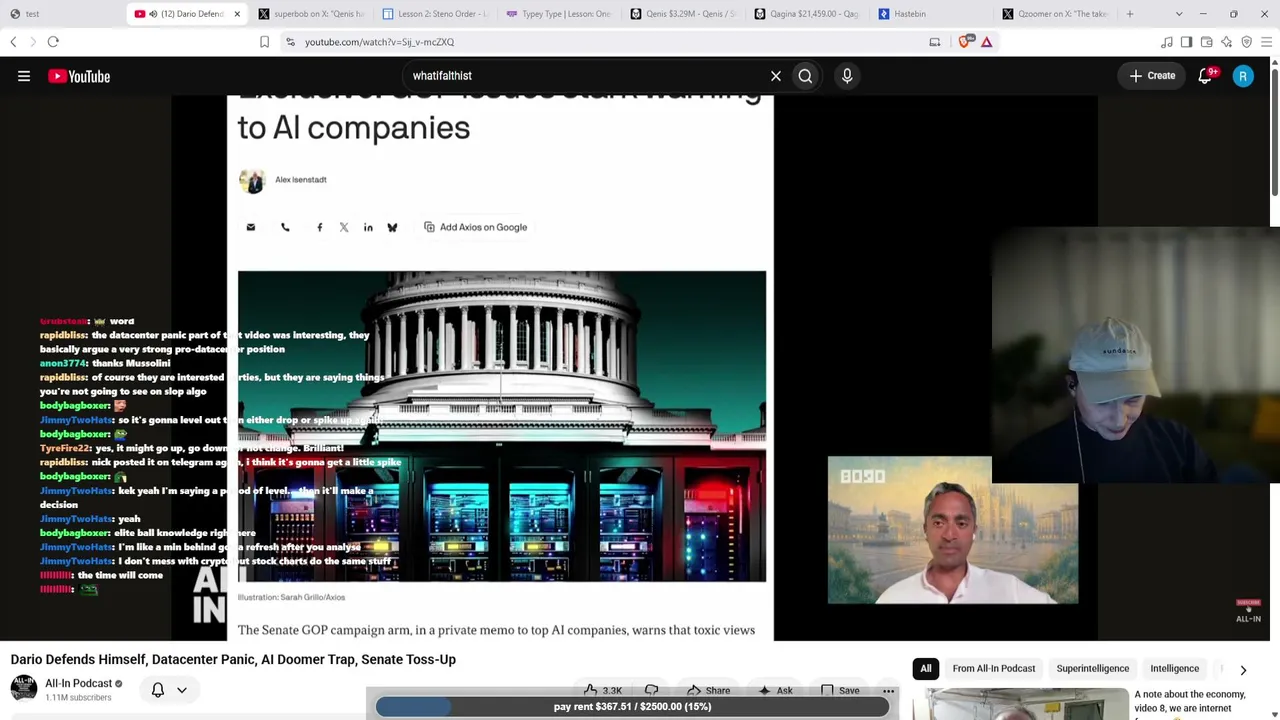Viewport: 1280px width, 720px height.
Task: Switch to the Qzoomer on X tab
Action: pos(1055,14)
